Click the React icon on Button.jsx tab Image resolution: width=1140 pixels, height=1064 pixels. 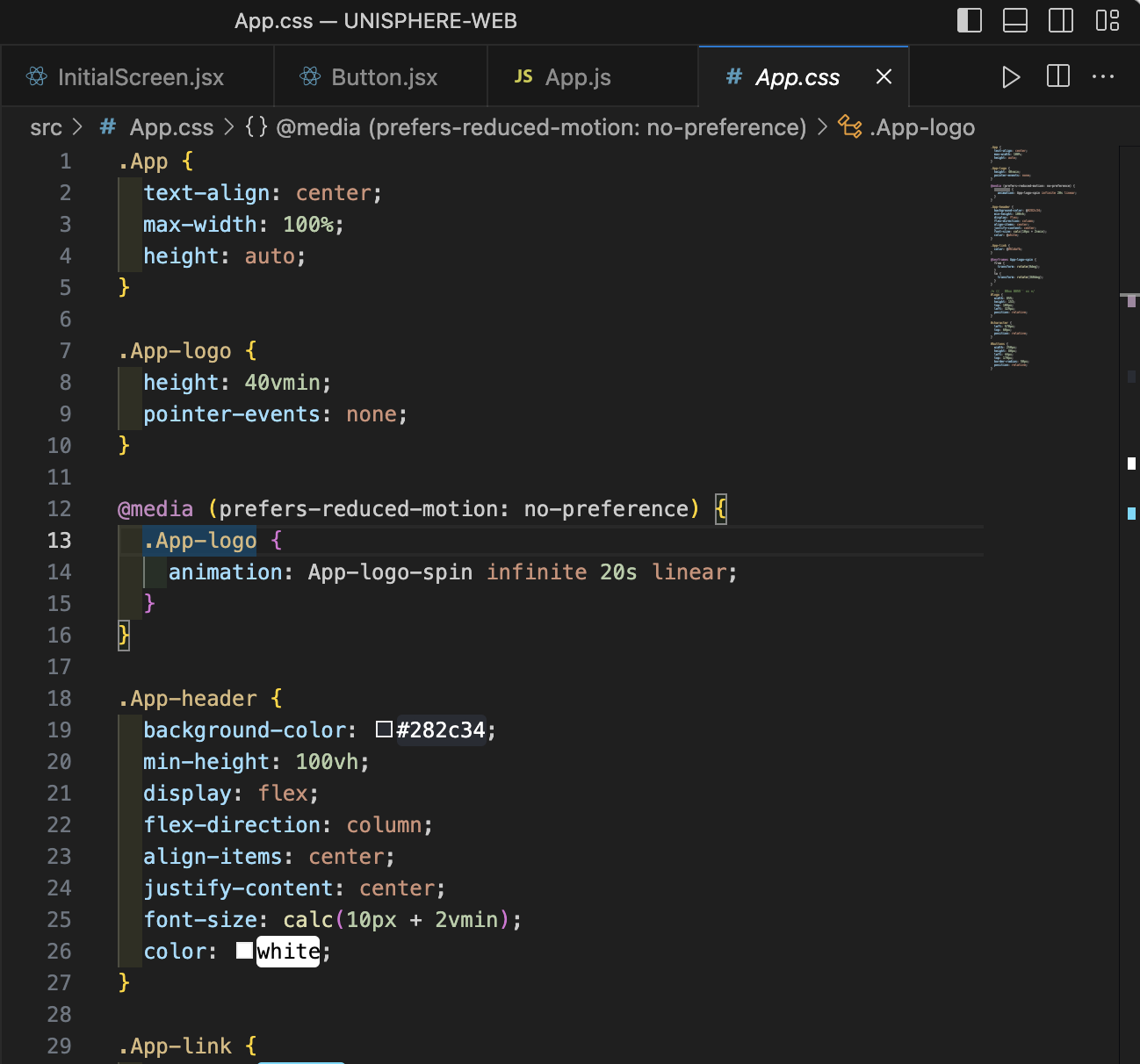(310, 76)
